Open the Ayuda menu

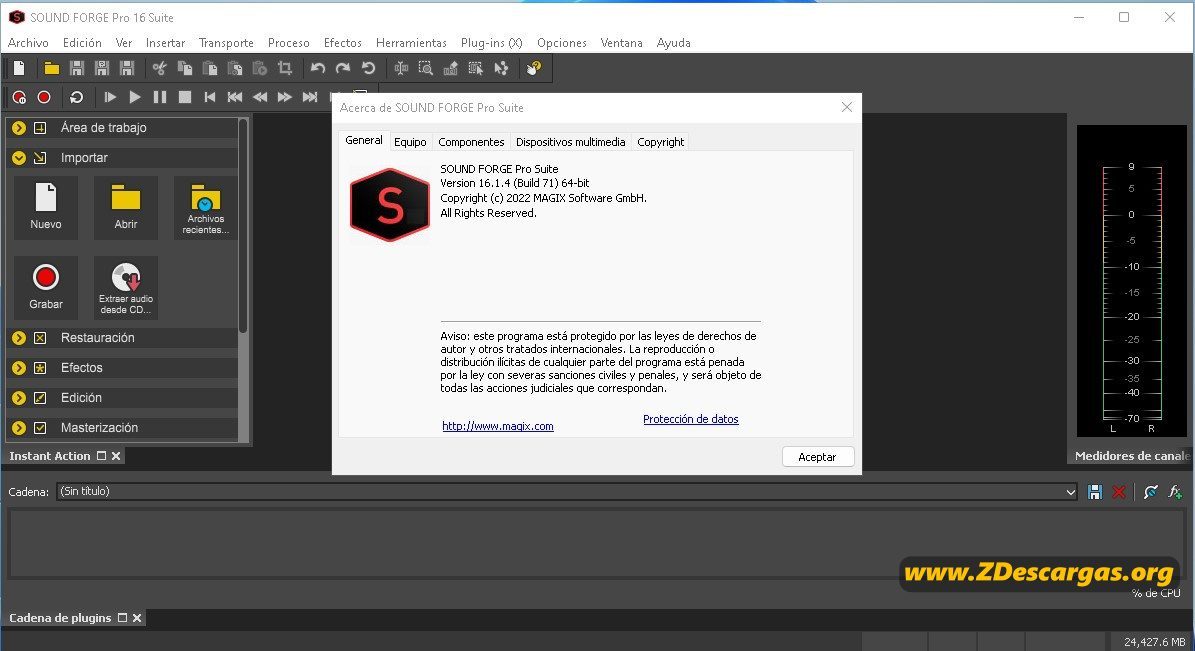[x=674, y=43]
